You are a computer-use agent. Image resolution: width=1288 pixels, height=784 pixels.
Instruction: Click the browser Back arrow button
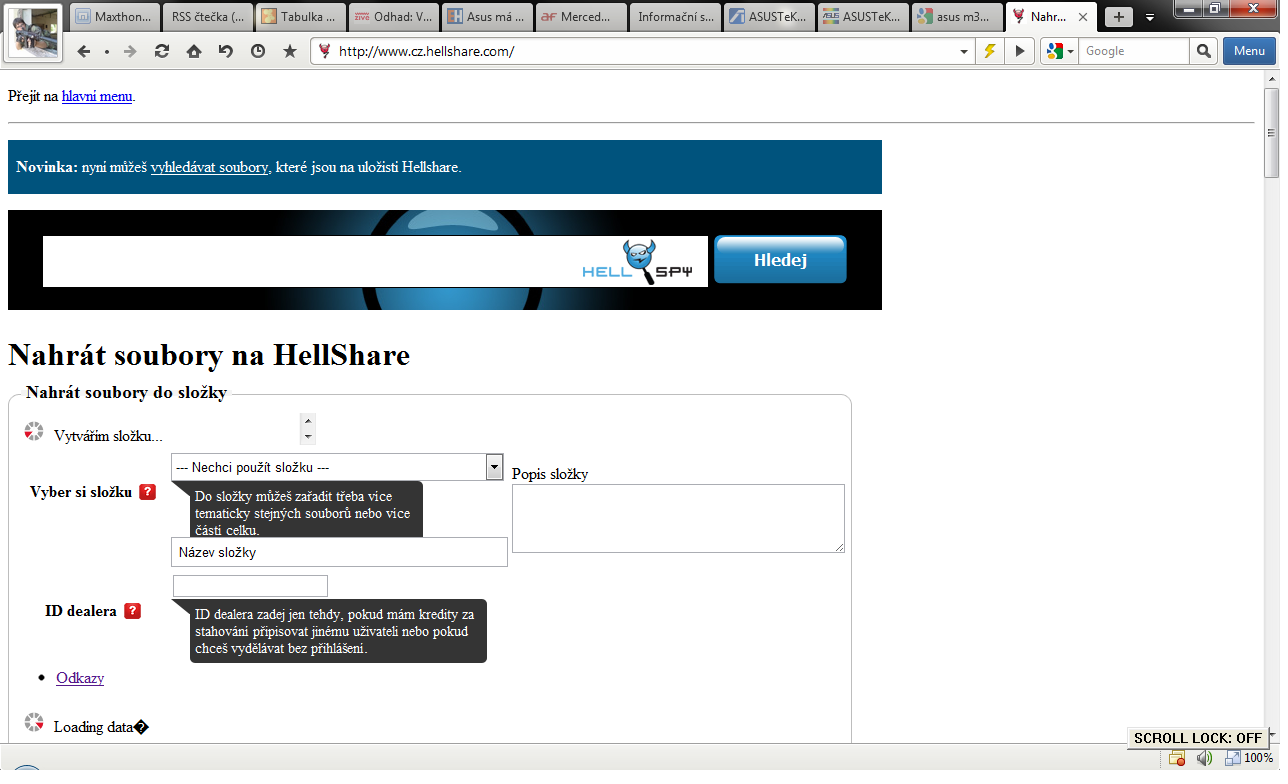84,51
